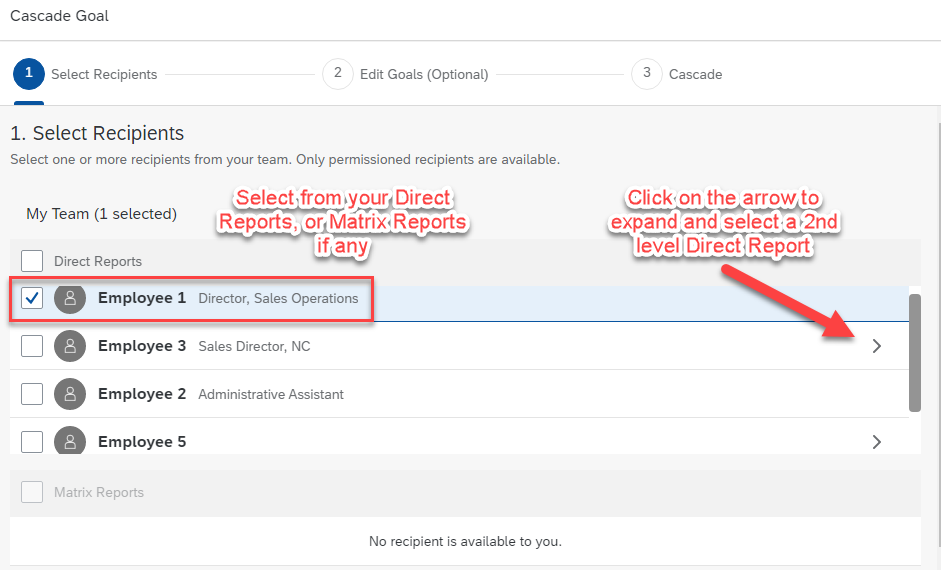Click 'My Team (1 selected)' label

click(x=101, y=214)
